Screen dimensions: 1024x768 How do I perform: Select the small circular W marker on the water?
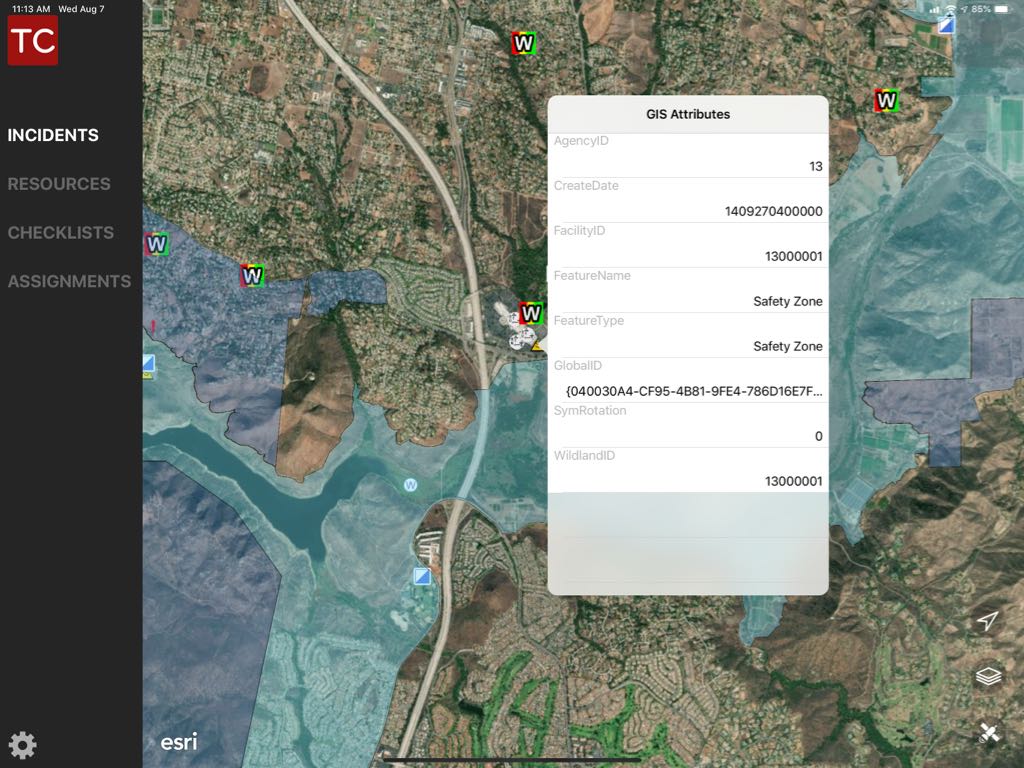(410, 485)
